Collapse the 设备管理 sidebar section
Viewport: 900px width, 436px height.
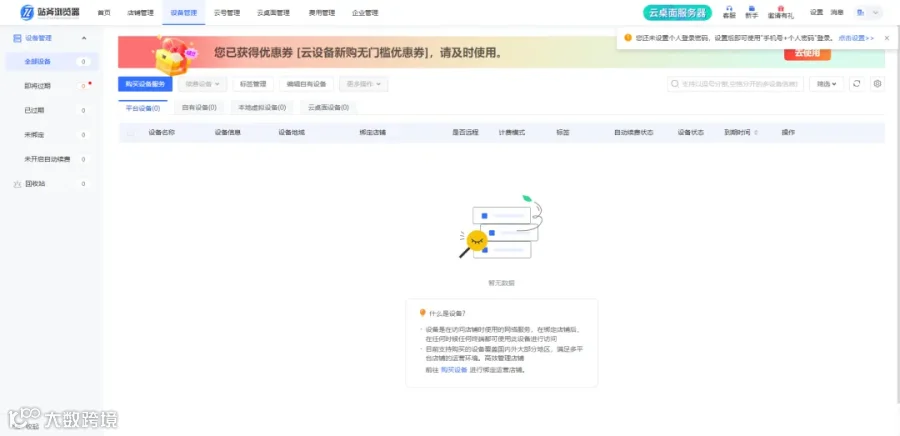coord(84,38)
